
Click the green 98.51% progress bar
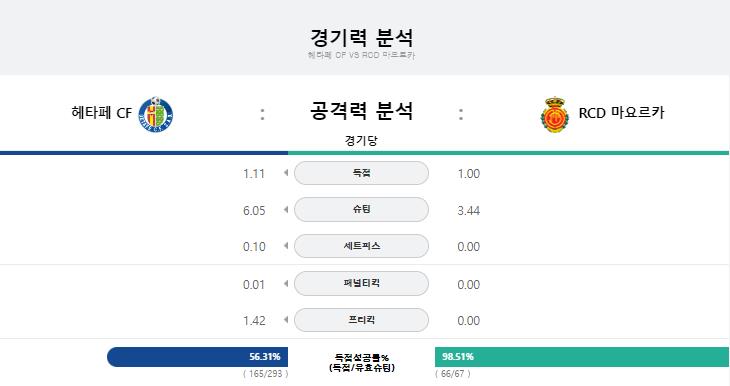[582, 357]
